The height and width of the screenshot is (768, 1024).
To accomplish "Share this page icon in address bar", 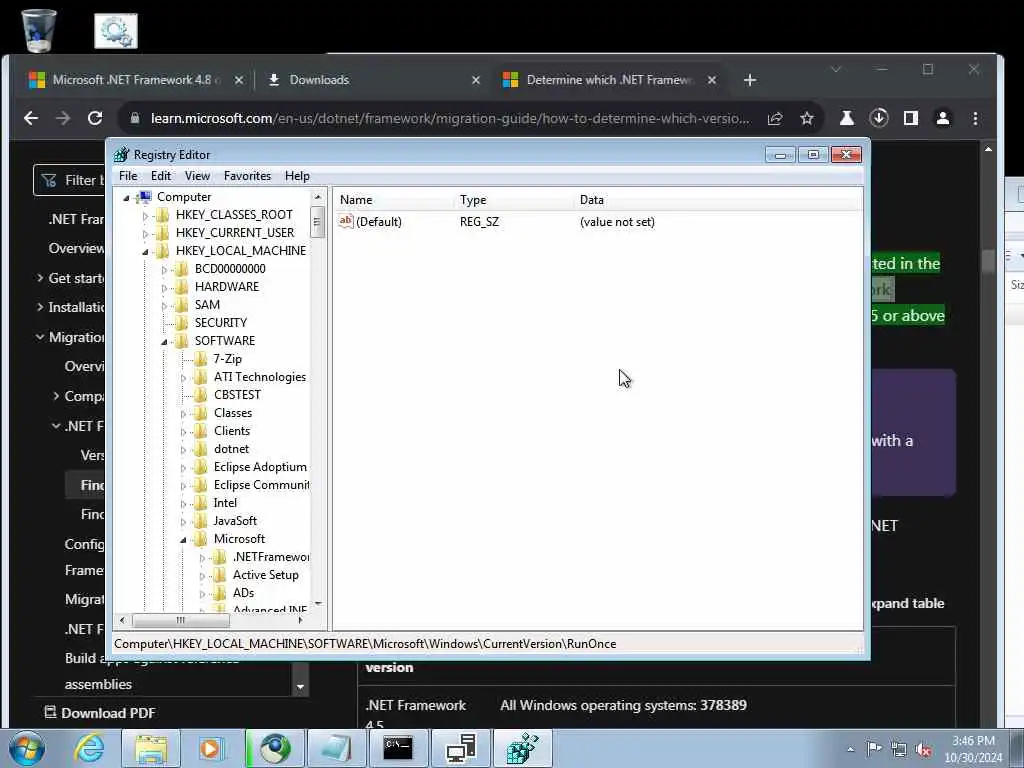I will click(x=775, y=118).
